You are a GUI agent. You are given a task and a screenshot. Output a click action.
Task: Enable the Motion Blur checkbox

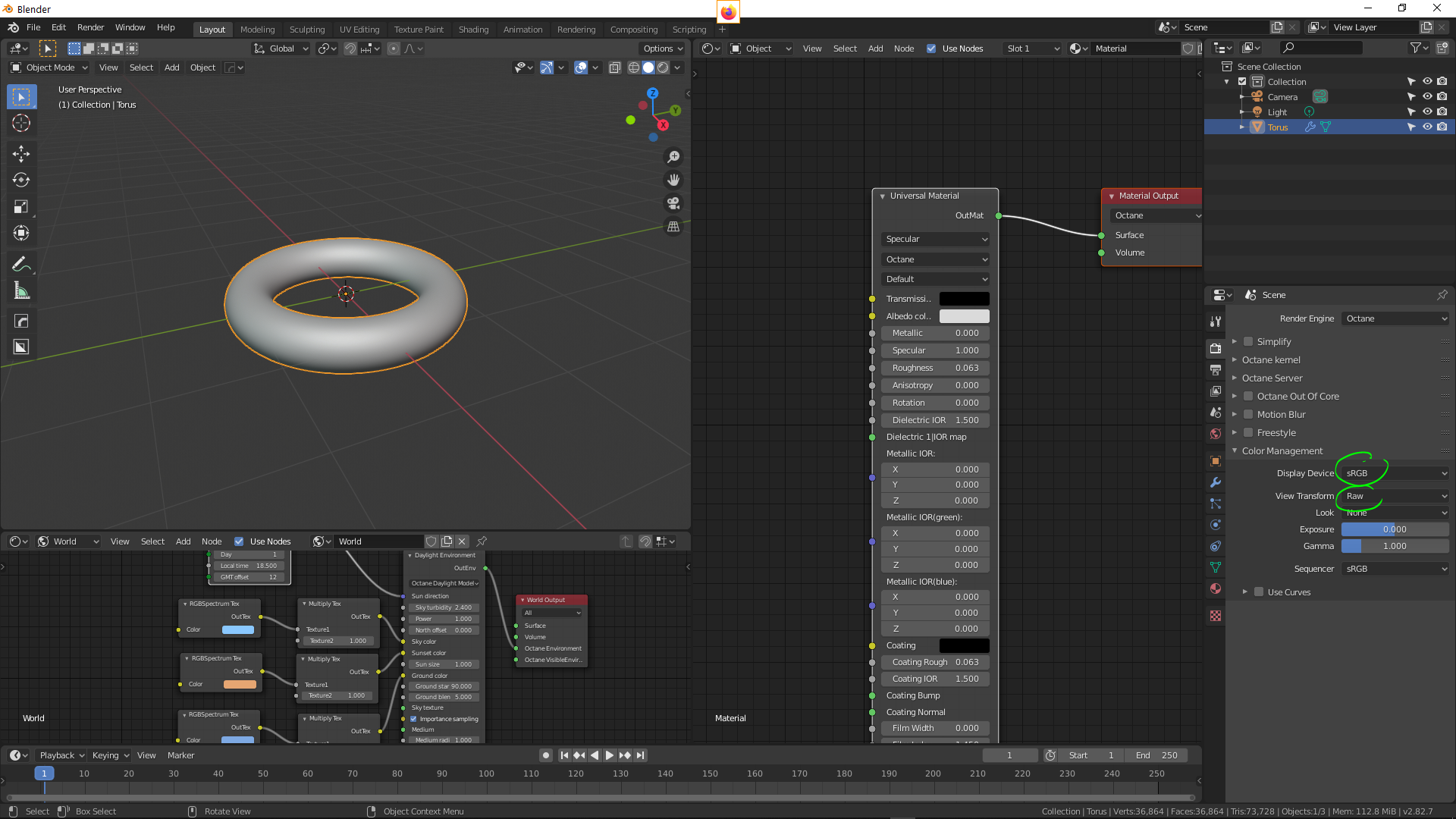[x=1248, y=415]
